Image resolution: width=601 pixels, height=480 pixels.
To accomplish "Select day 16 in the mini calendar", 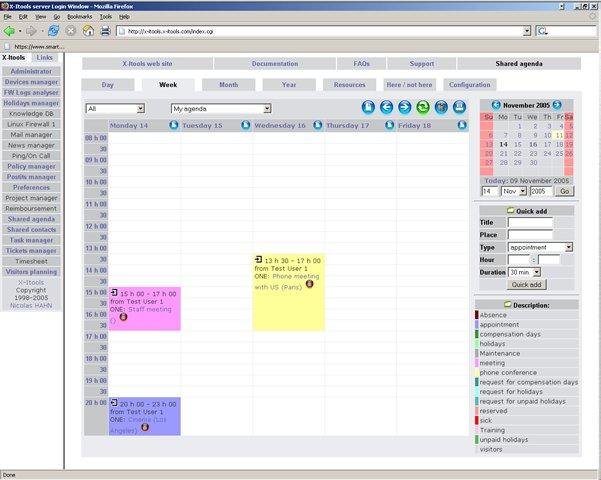I will 533,145.
